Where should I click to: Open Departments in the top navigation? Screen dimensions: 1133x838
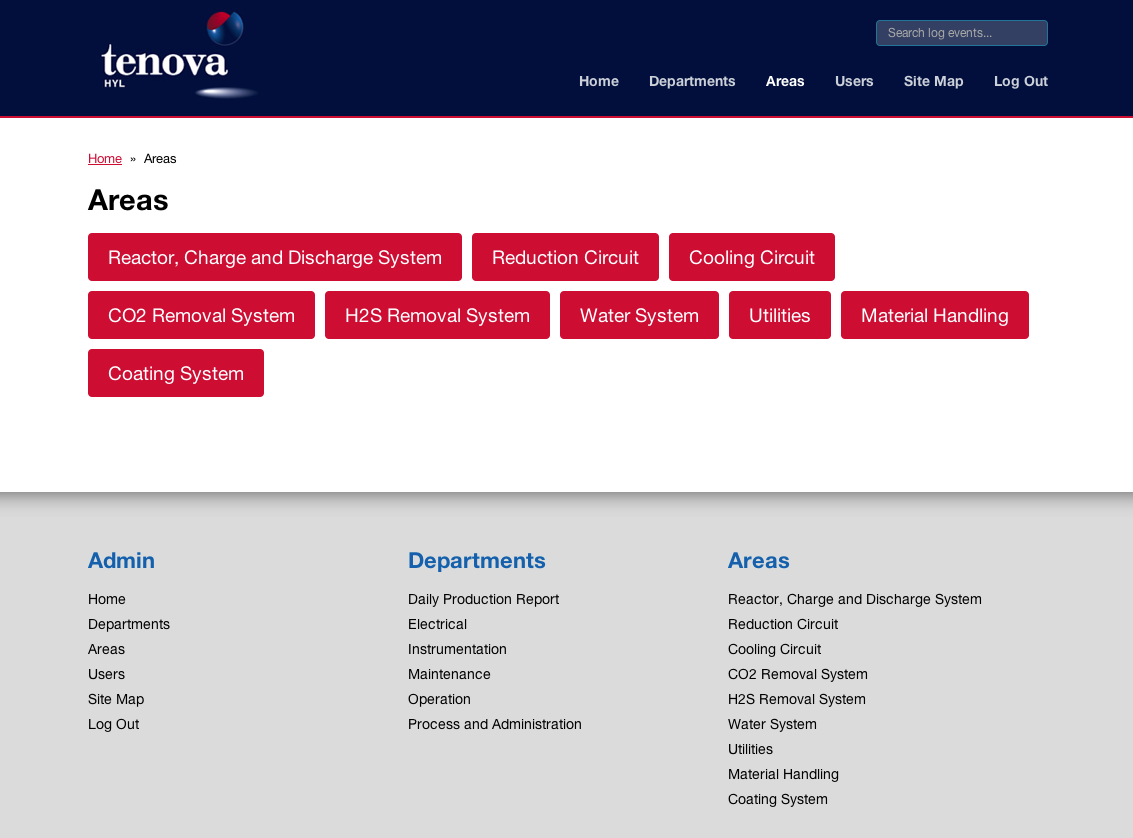coord(692,82)
